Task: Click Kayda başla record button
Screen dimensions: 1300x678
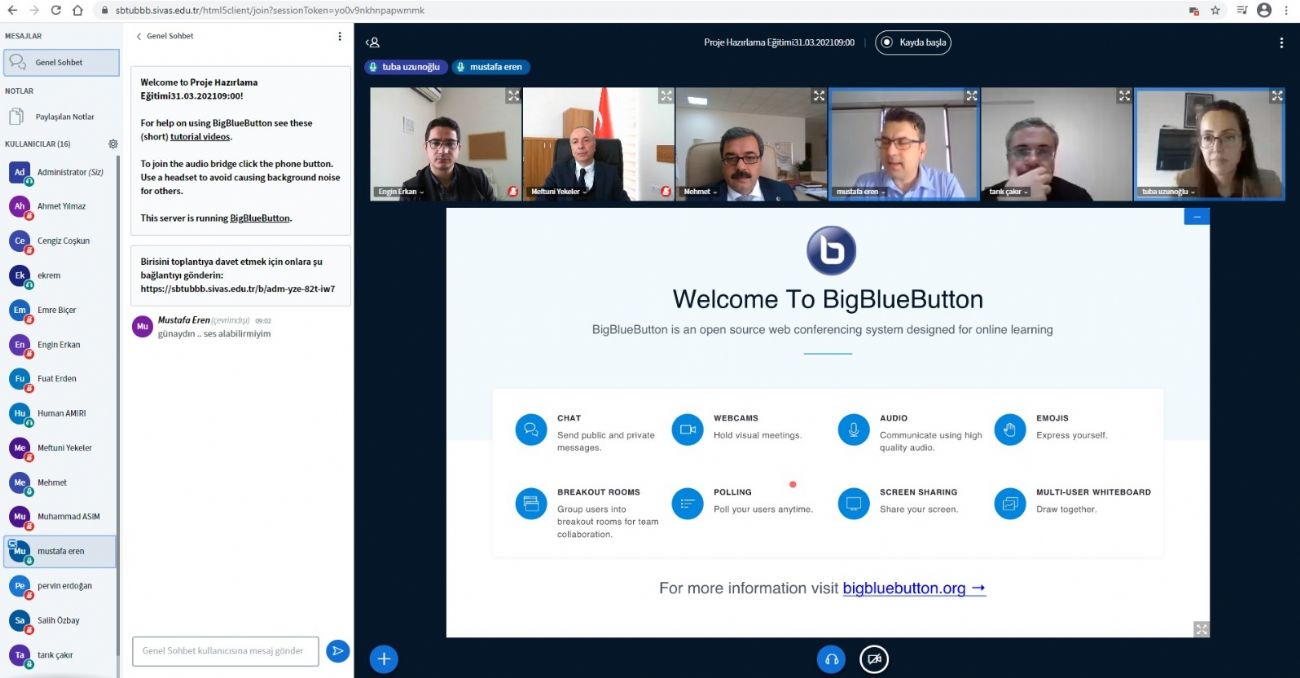Action: 914,43
